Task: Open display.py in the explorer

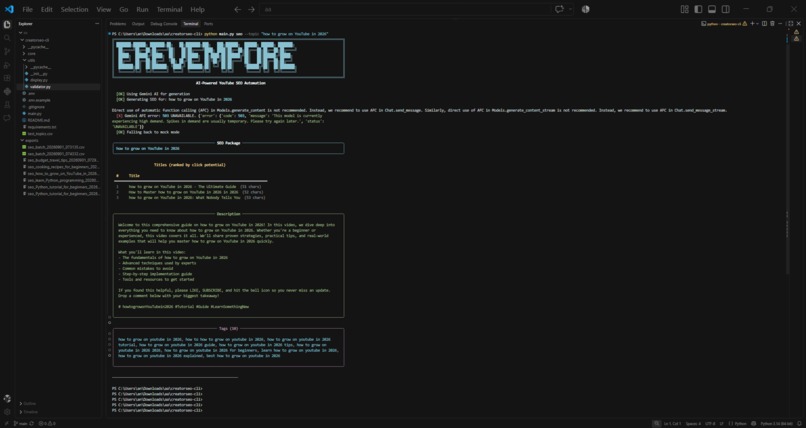Action: pos(39,80)
